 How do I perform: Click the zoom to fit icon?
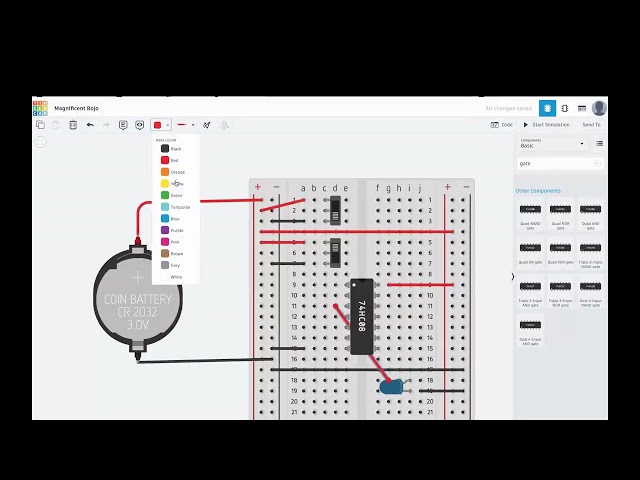[40, 142]
